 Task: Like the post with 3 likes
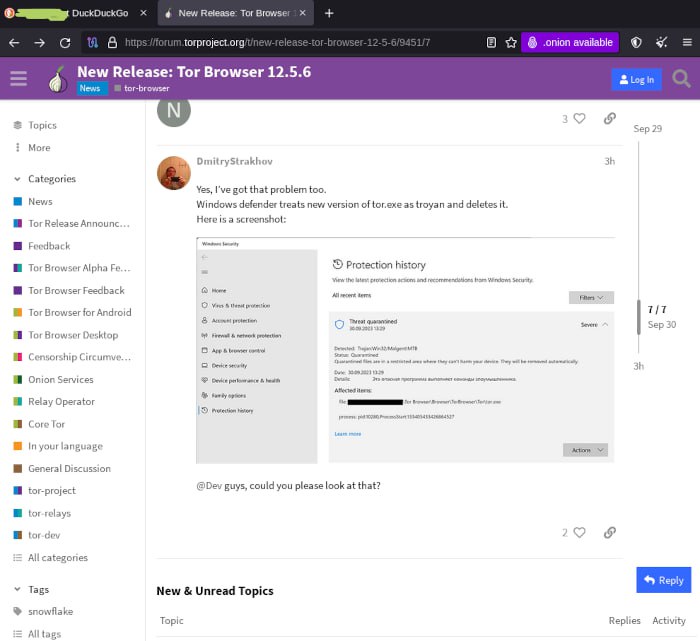pos(579,118)
